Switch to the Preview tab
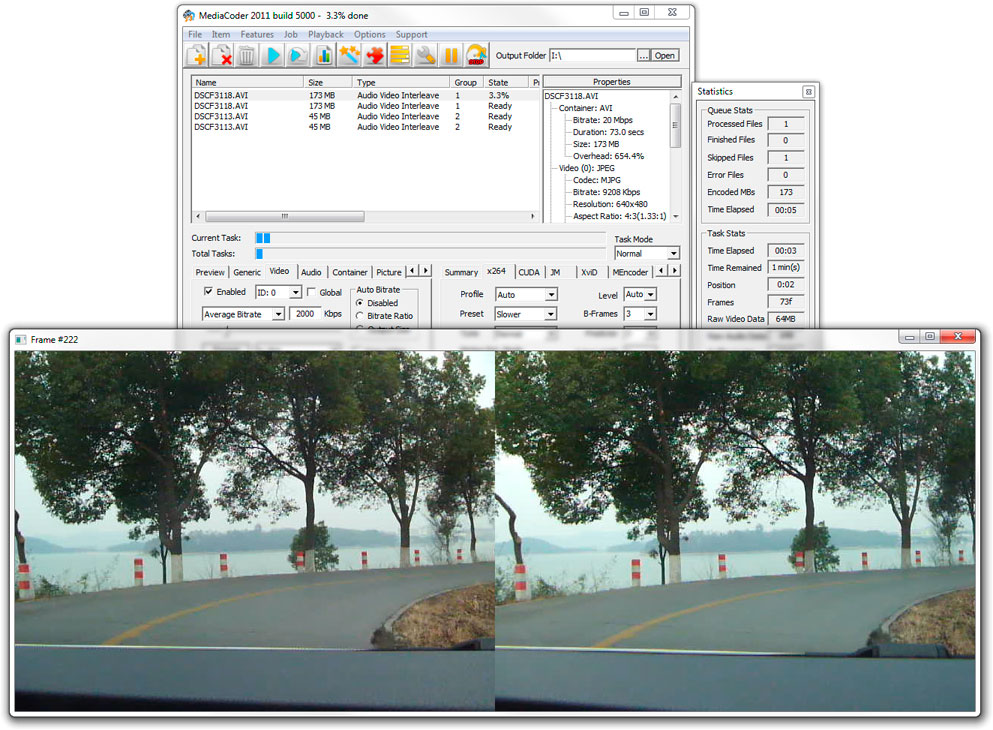Viewport: 993px width, 730px height. [x=210, y=272]
